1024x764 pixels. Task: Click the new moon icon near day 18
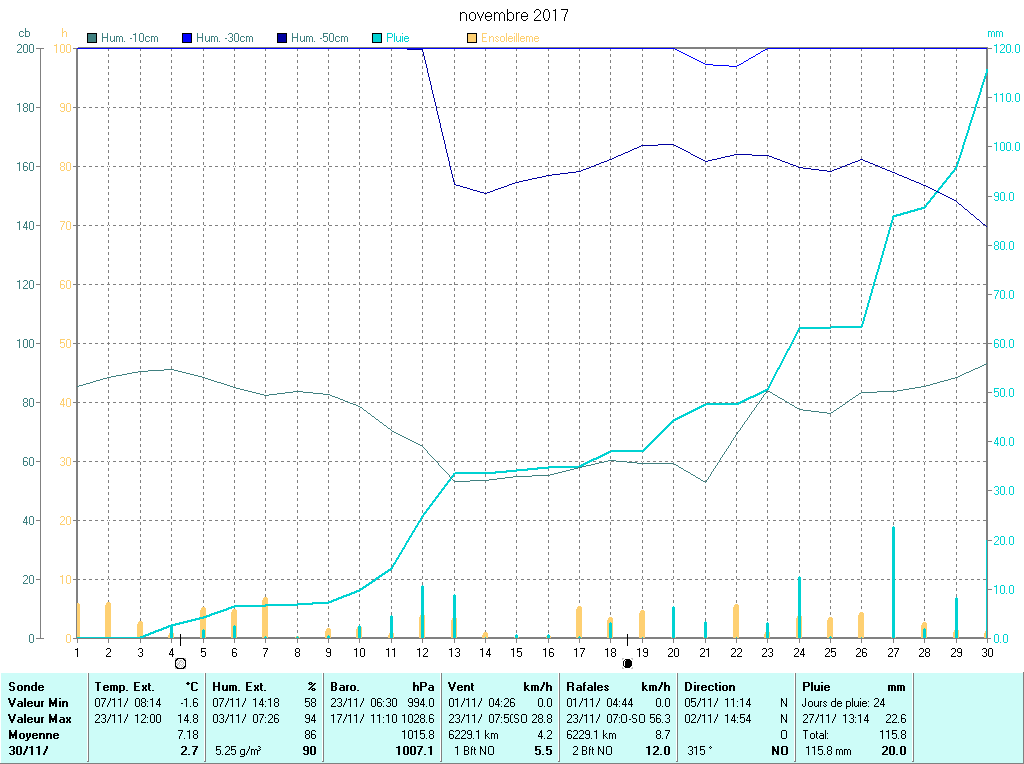627,663
